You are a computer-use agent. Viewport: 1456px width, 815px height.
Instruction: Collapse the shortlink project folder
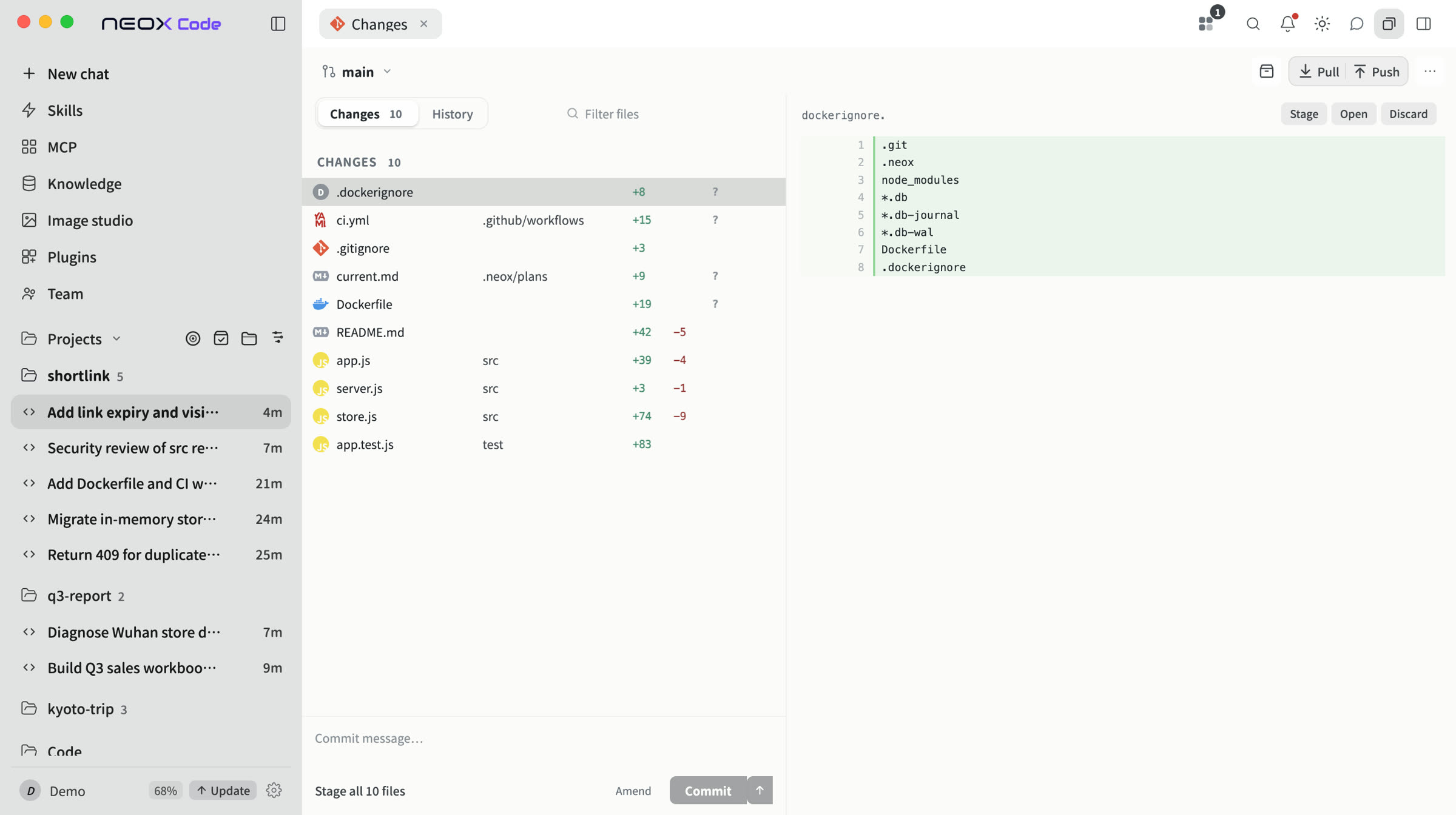150,375
